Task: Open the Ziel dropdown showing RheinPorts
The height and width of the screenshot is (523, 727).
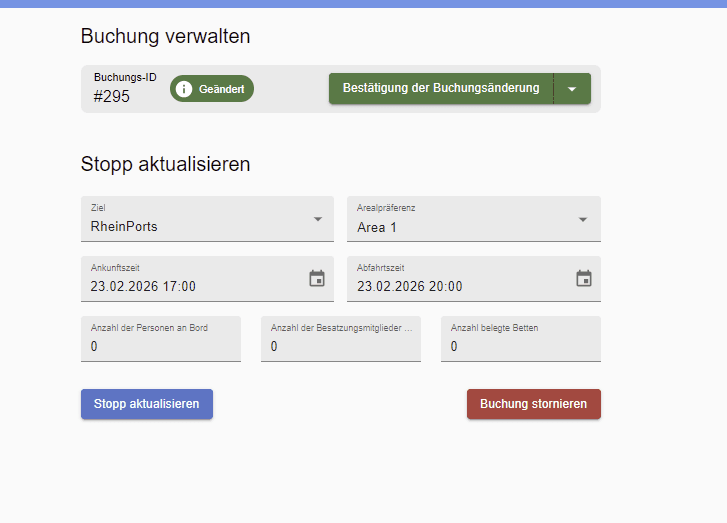Action: 207,219
